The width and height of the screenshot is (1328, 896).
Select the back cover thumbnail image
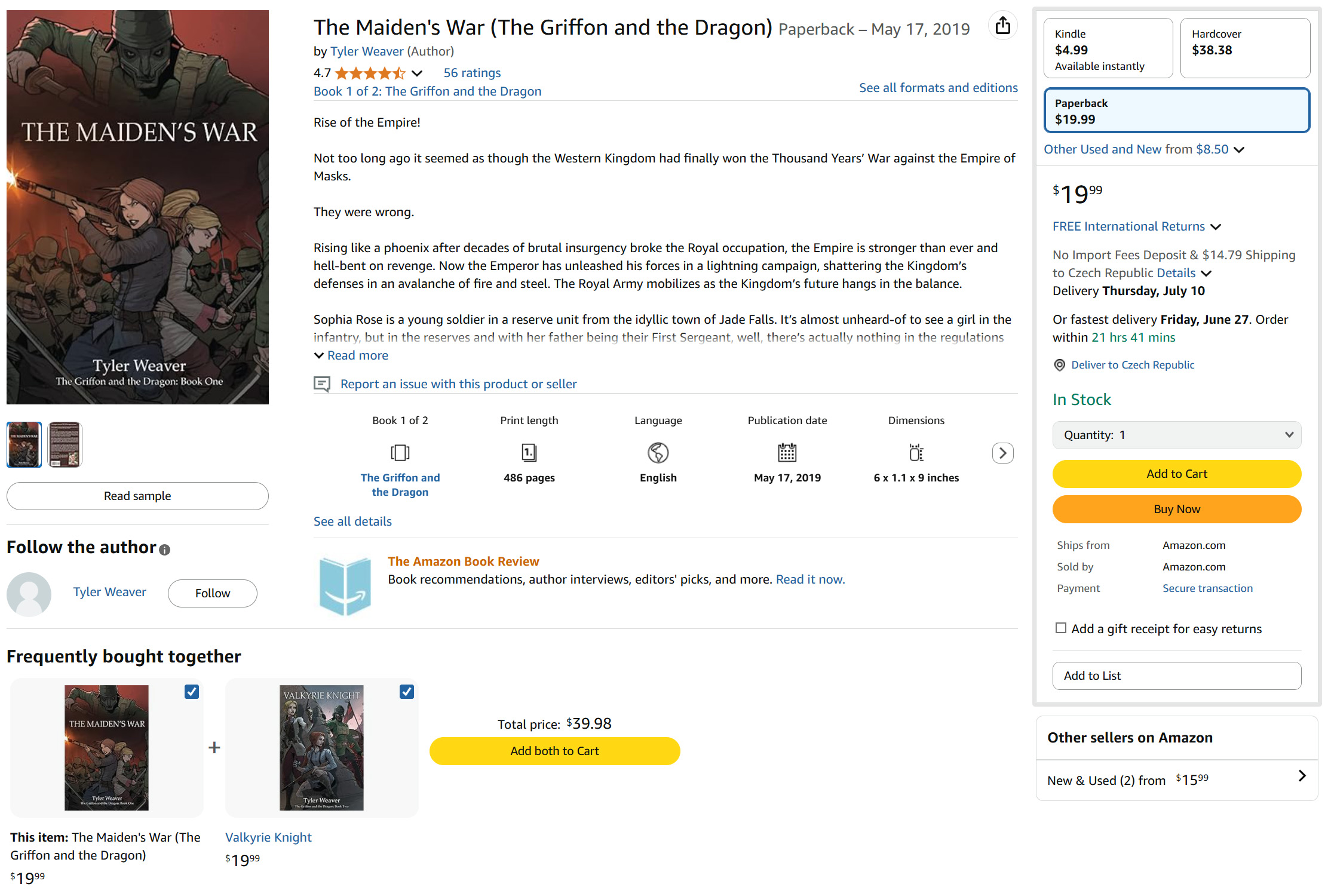pos(65,444)
